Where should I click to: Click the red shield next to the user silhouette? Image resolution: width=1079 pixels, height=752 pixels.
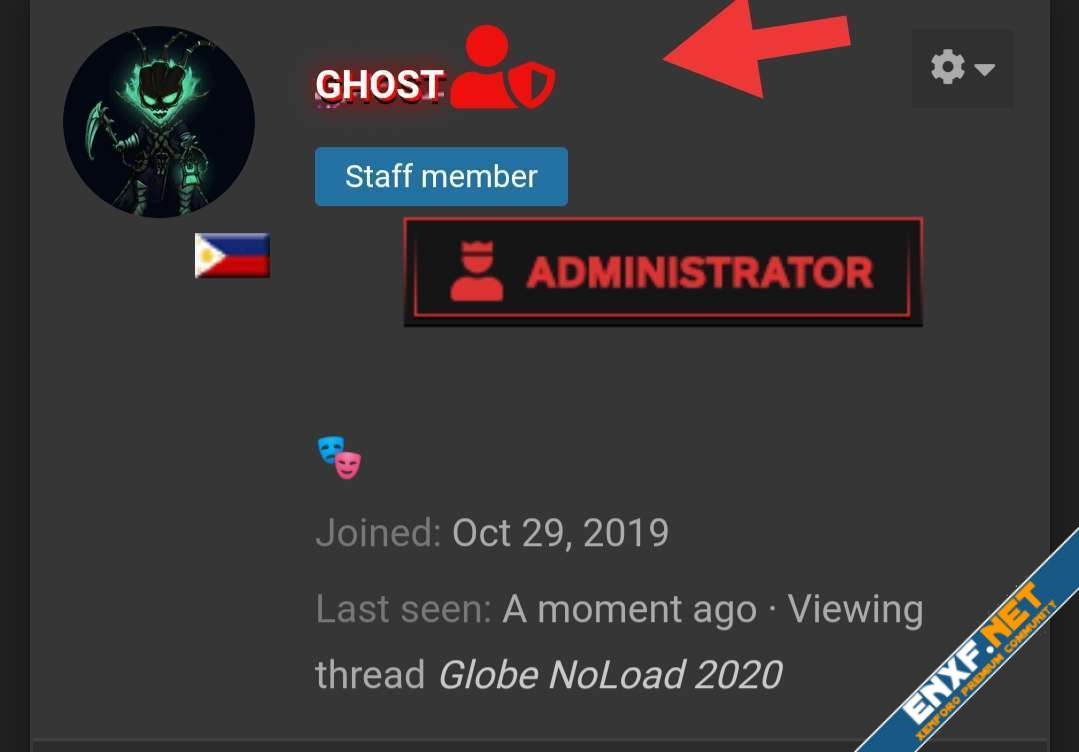[x=532, y=84]
